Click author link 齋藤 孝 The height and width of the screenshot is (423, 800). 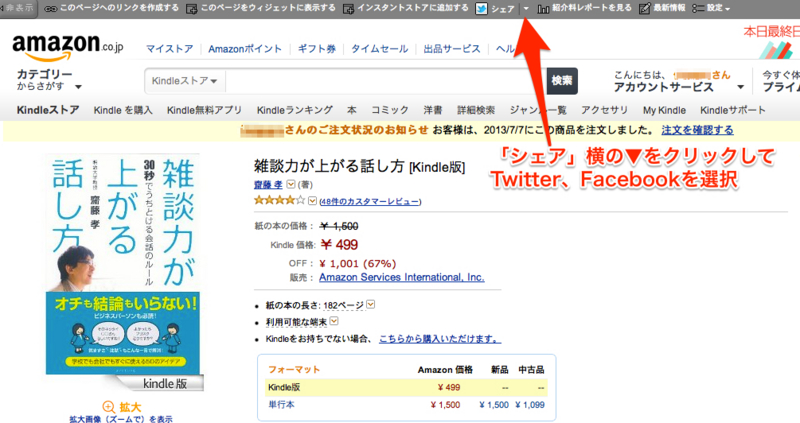click(x=268, y=184)
